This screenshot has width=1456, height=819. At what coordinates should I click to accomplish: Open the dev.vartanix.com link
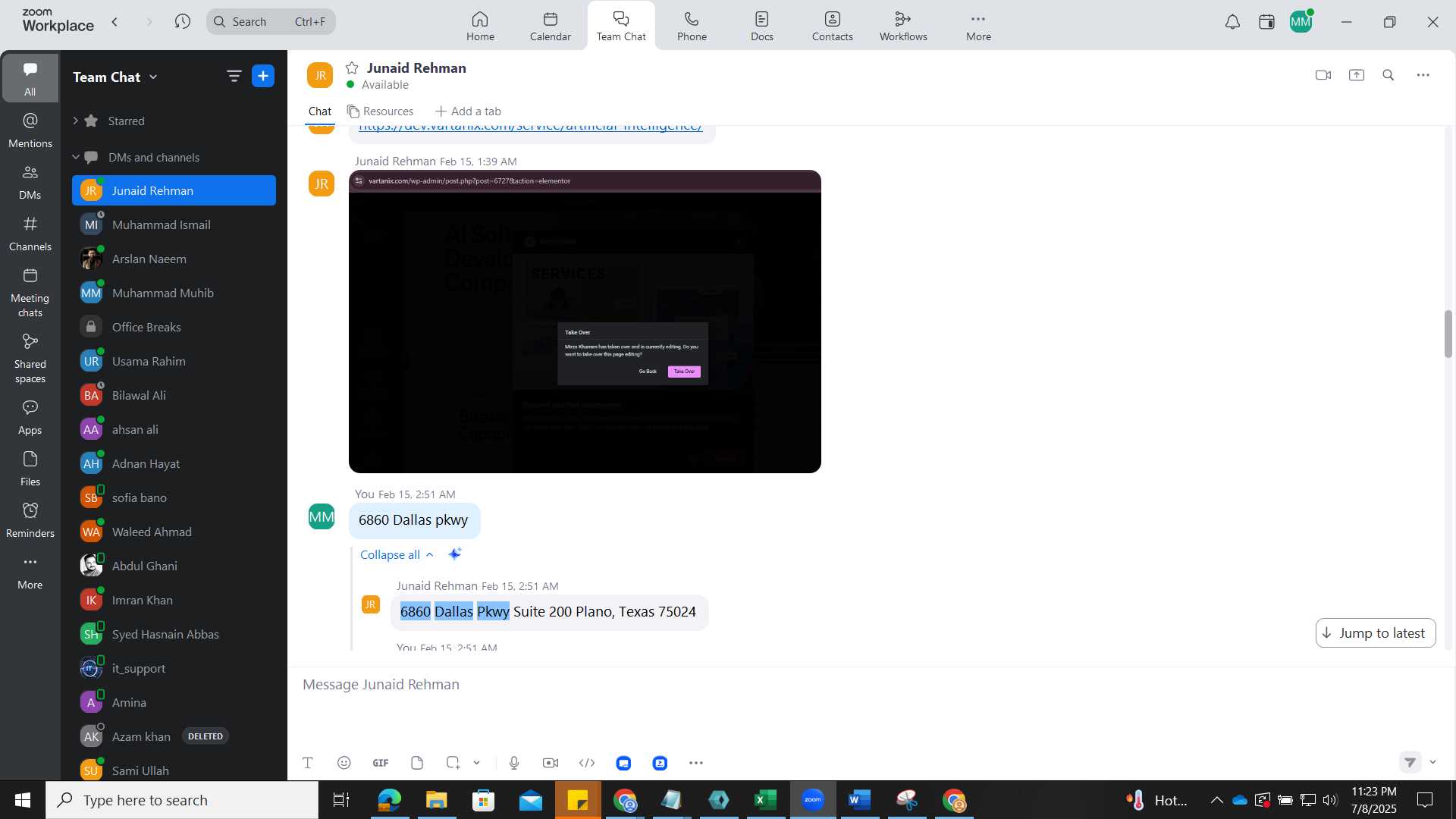pos(530,127)
